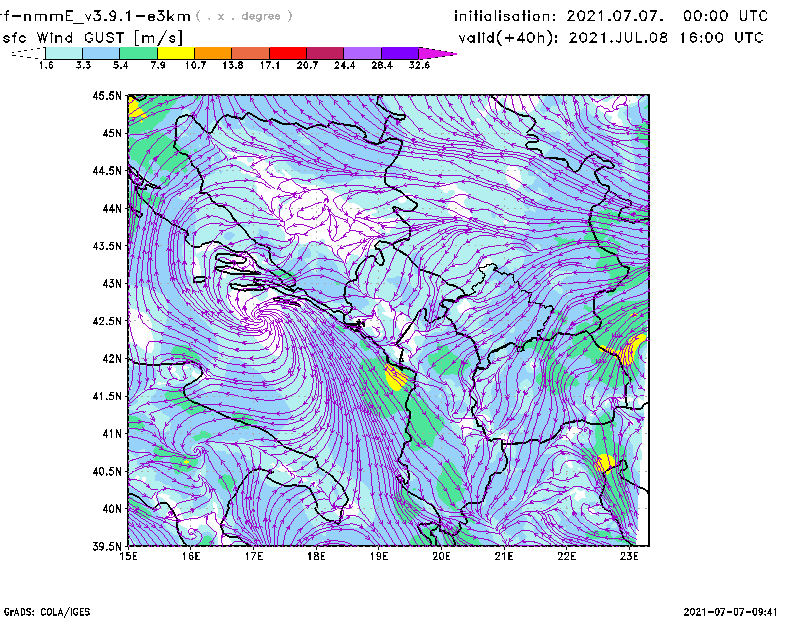Screen dimensions: 800x618
Task: Click the '2021-07-07-09:41' timestamp
Action: 730,611
